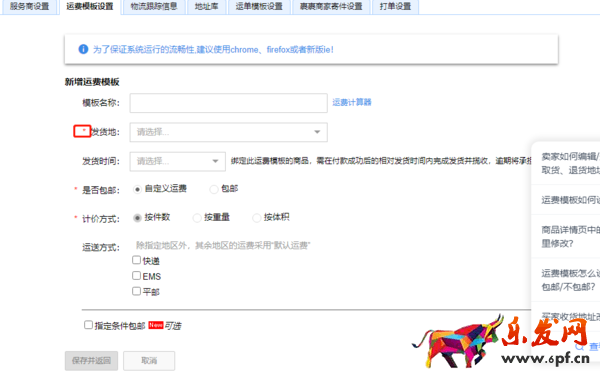Screen dimensions: 600x379
Task: Open help item starting 卖家如何编辑
Action: click(x=570, y=163)
